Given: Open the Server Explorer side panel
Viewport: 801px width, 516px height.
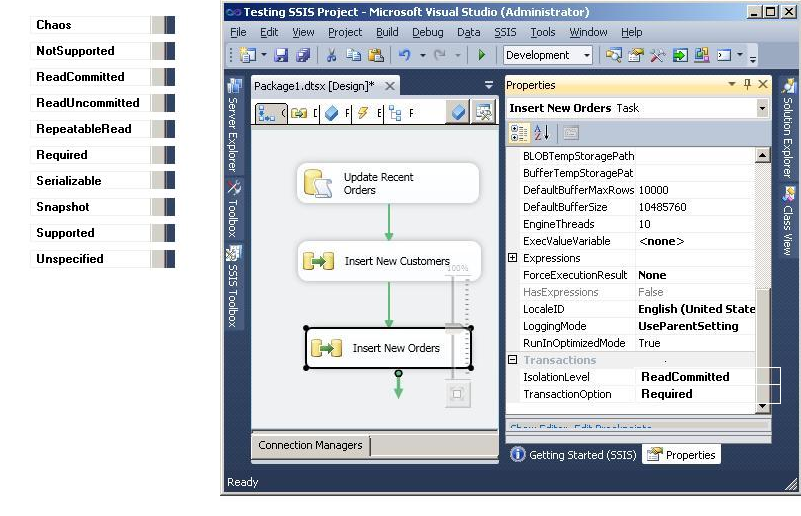Looking at the screenshot, I should [234, 126].
